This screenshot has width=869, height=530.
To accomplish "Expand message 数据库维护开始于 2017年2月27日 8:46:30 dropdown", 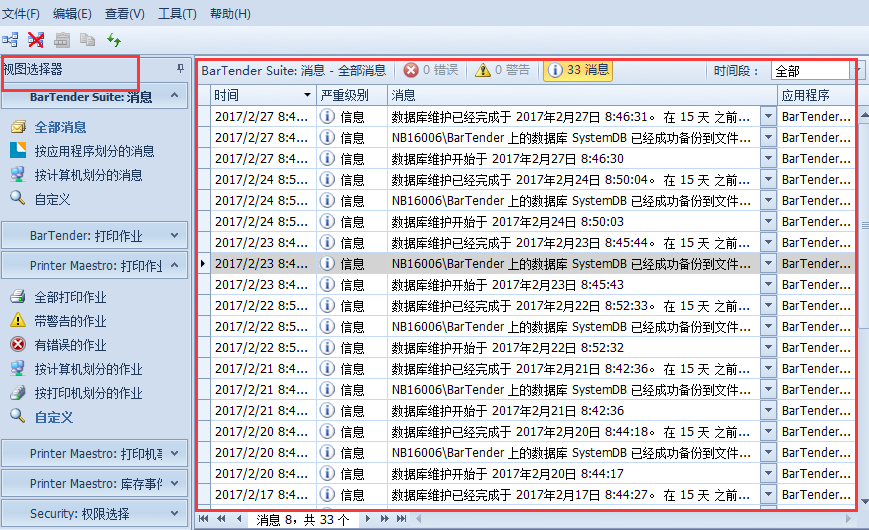I will pyautogui.click(x=768, y=159).
